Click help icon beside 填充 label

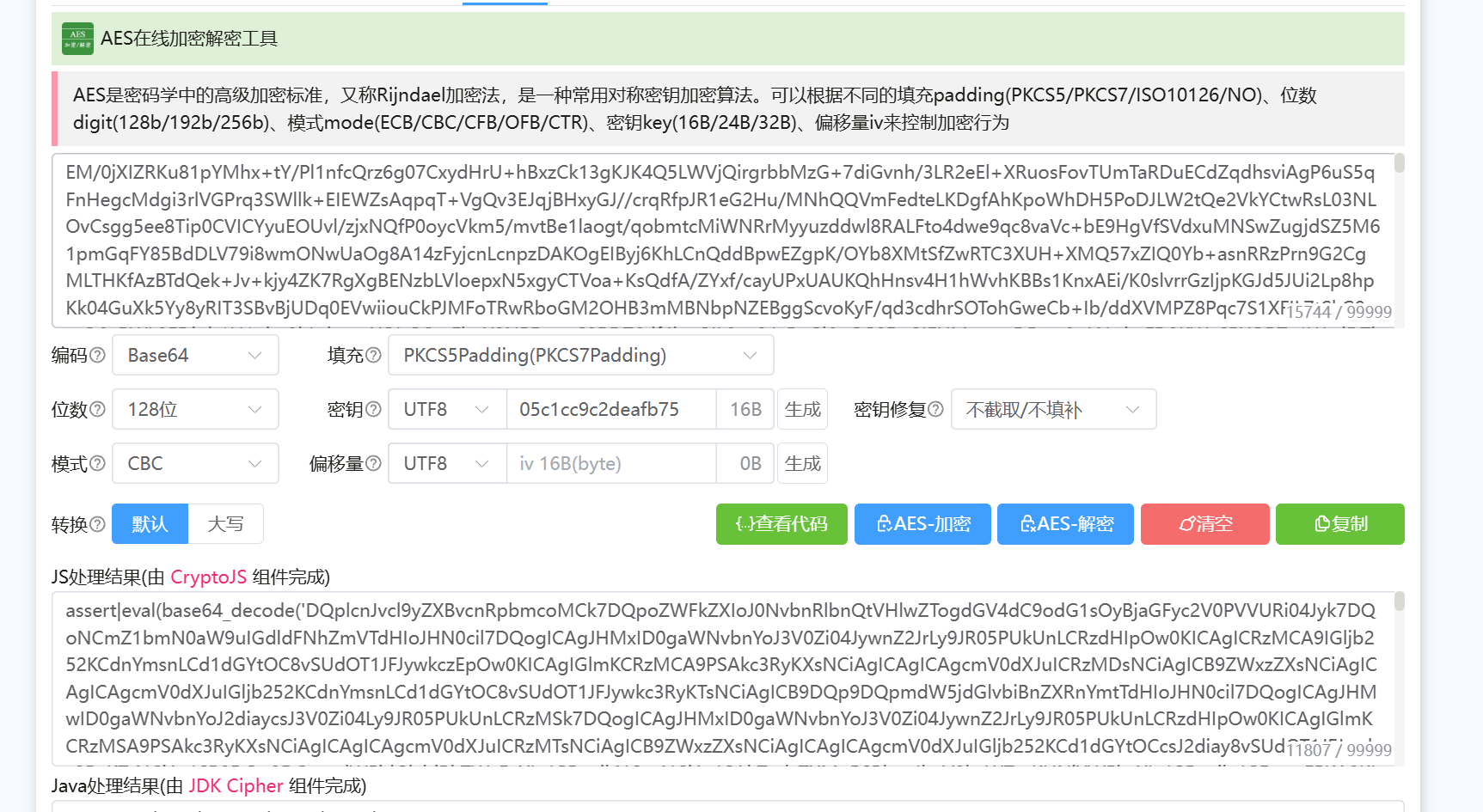coord(373,355)
